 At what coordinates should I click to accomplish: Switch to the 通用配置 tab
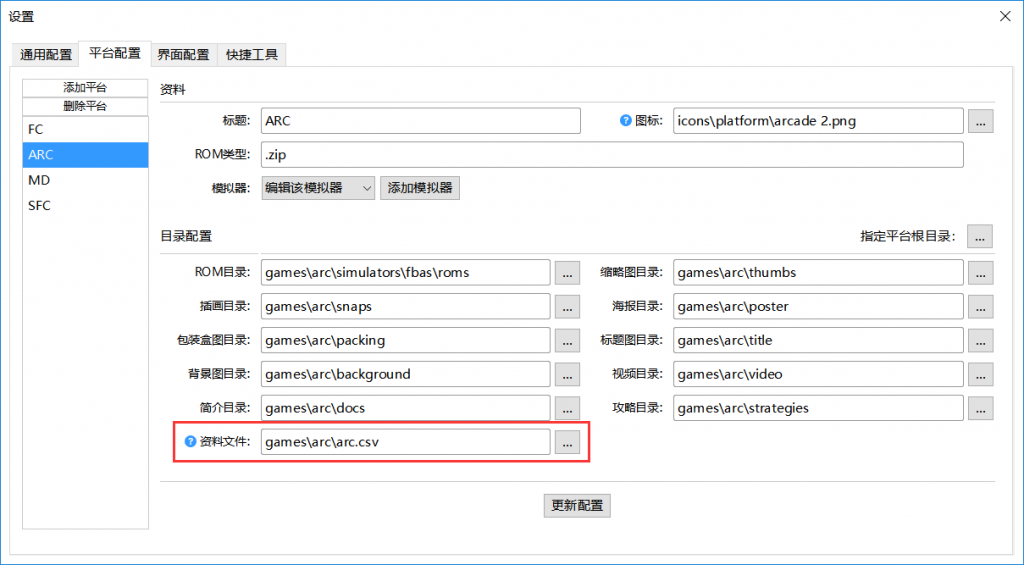(46, 55)
